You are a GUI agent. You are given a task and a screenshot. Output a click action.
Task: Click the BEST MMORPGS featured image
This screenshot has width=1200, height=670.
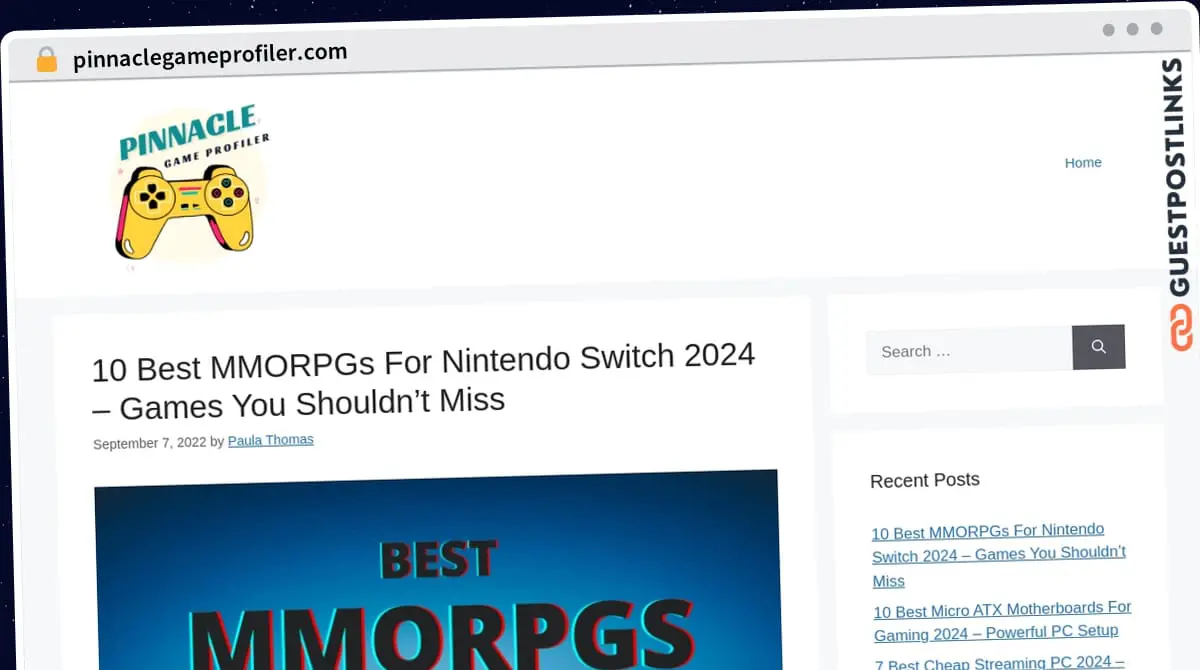434,575
